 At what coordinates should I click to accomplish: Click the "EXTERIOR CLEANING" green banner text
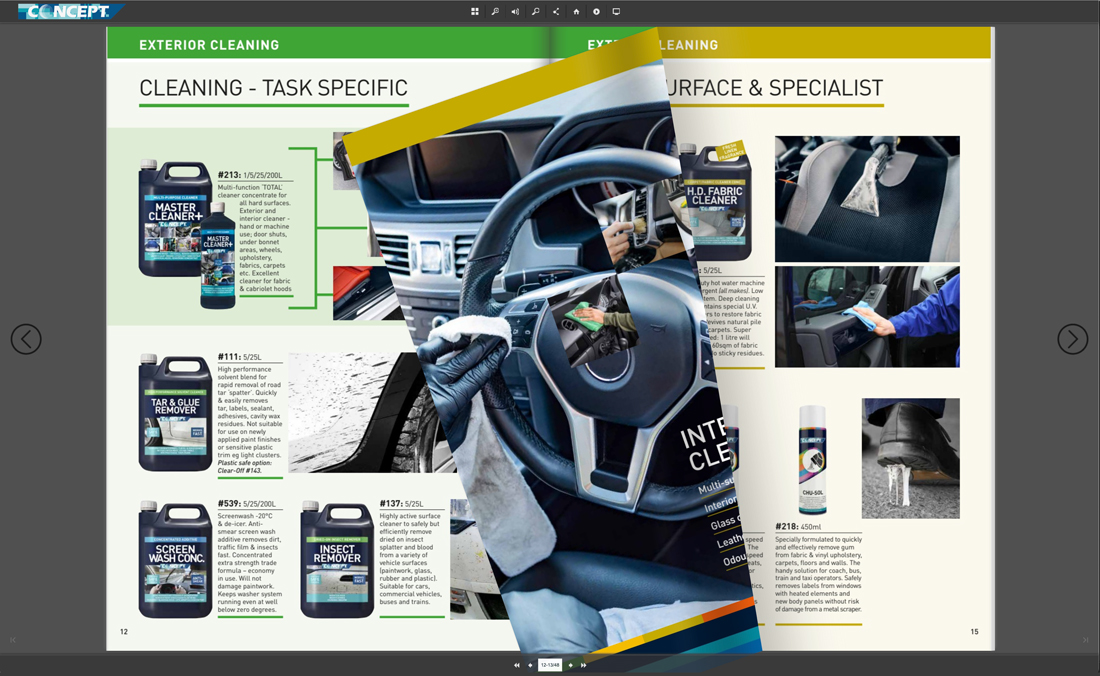point(209,45)
